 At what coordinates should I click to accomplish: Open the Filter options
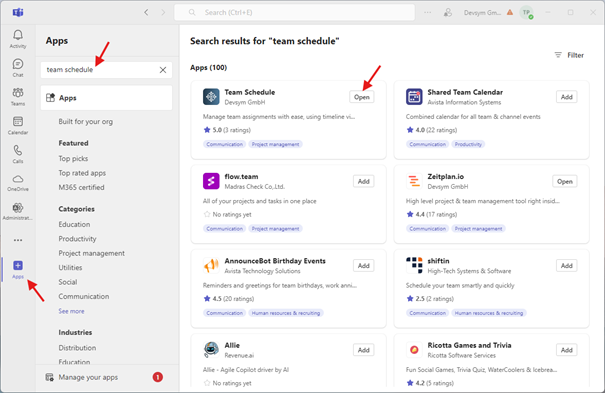click(569, 55)
